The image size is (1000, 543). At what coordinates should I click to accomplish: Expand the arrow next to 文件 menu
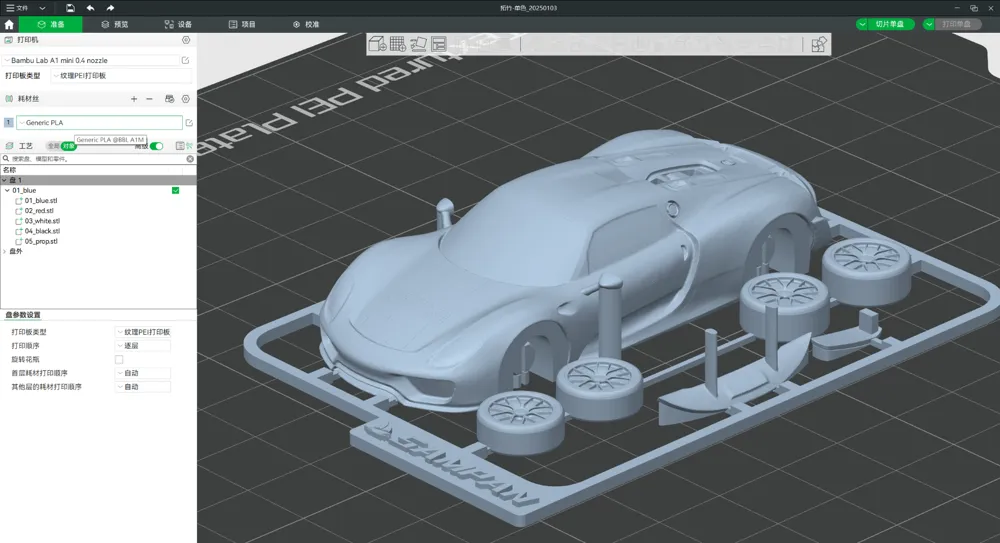click(42, 8)
